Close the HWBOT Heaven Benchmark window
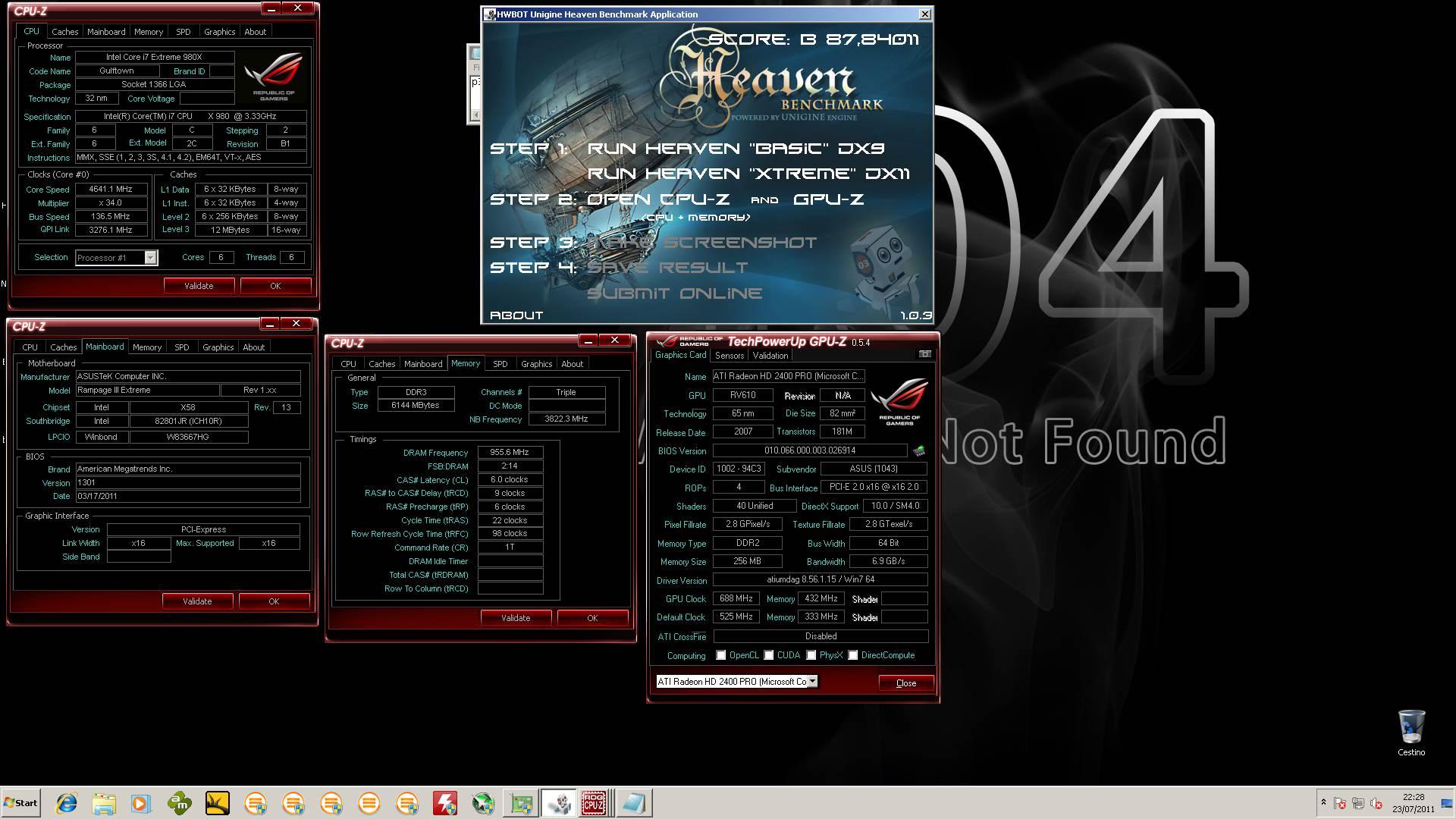 tap(924, 14)
